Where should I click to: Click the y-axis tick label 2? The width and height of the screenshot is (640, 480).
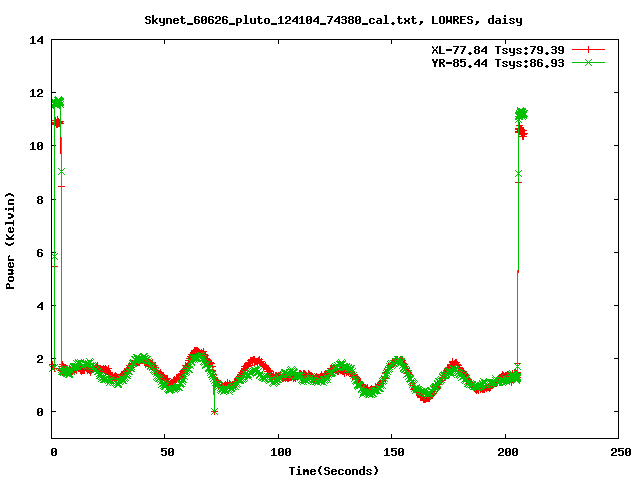pos(40,359)
